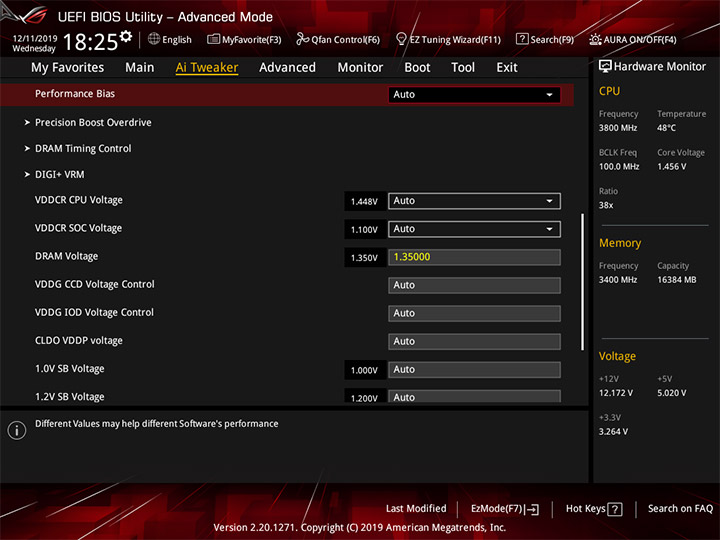
Task: Click the 18:25 clock time
Action: pos(90,42)
